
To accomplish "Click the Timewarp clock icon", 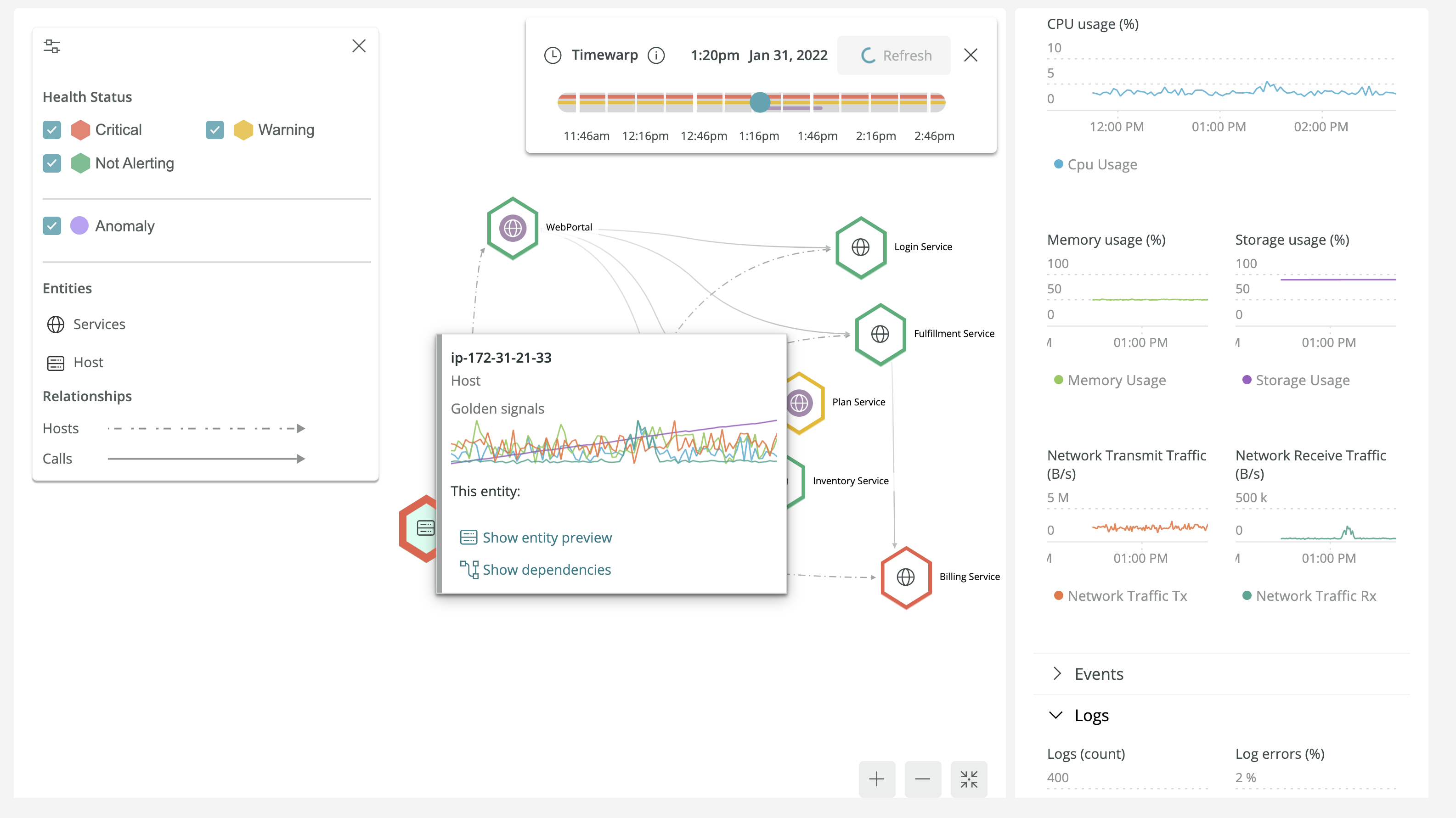I will point(553,56).
